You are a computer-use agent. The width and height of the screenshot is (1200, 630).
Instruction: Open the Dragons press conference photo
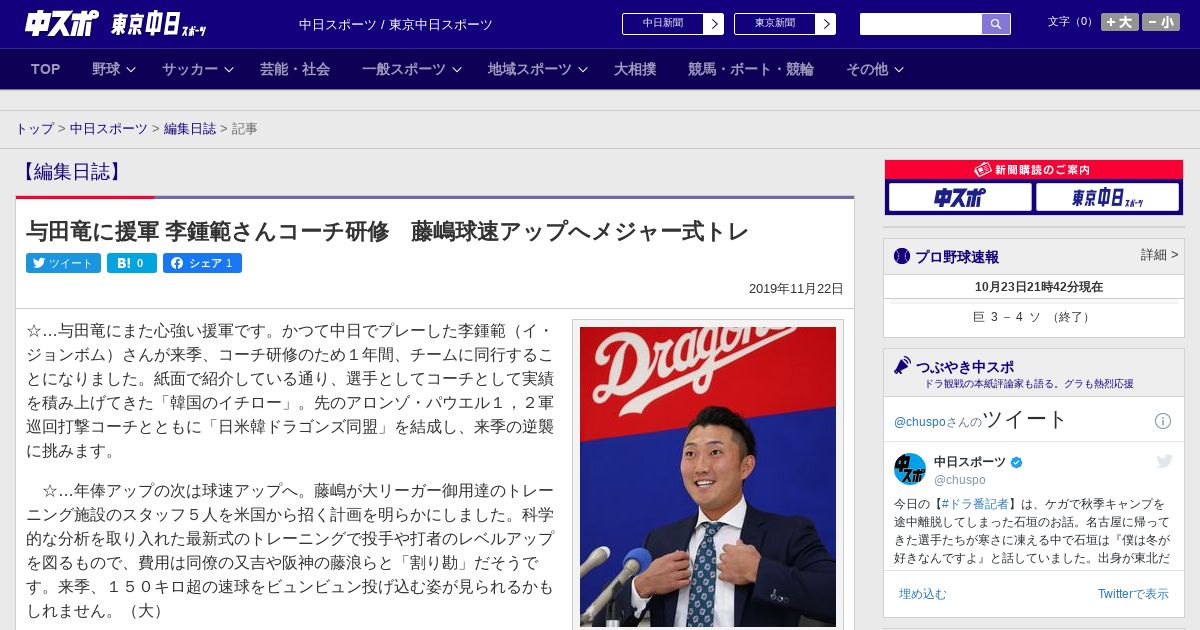[708, 476]
